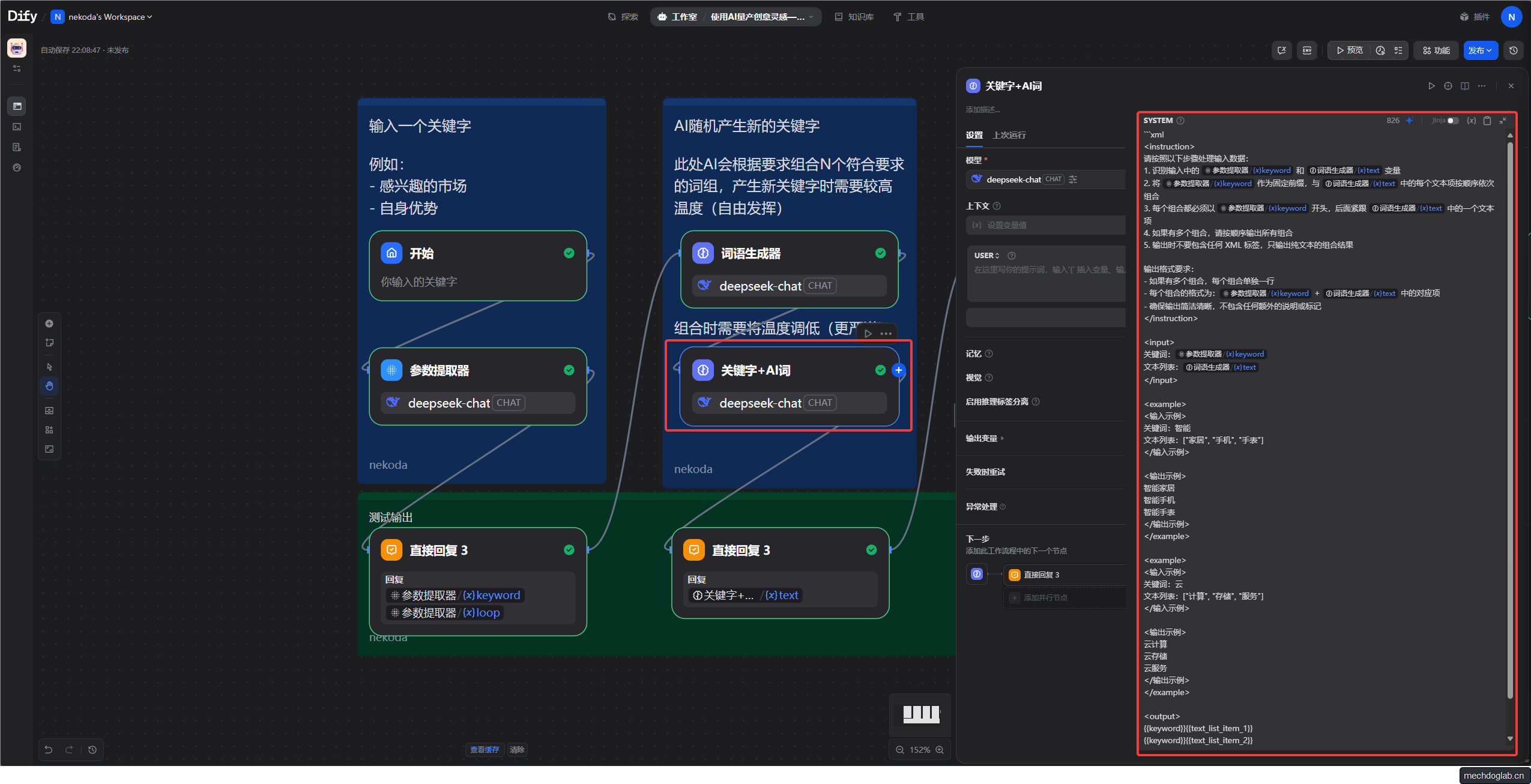Viewport: 1531px width, 784px height.
Task: Click the undo arrow icon
Action: click(x=49, y=750)
